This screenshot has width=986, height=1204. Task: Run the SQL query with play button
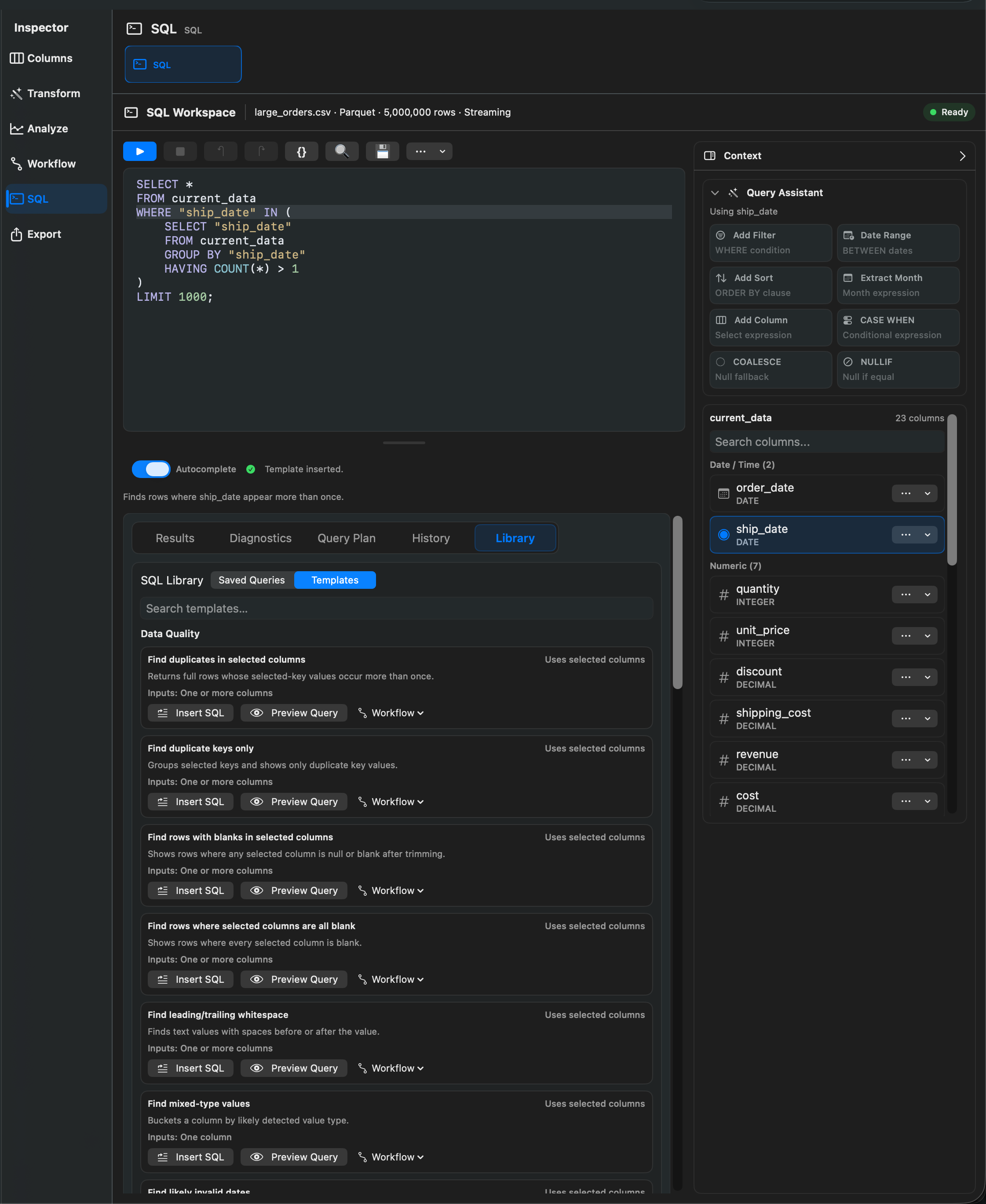tap(140, 151)
